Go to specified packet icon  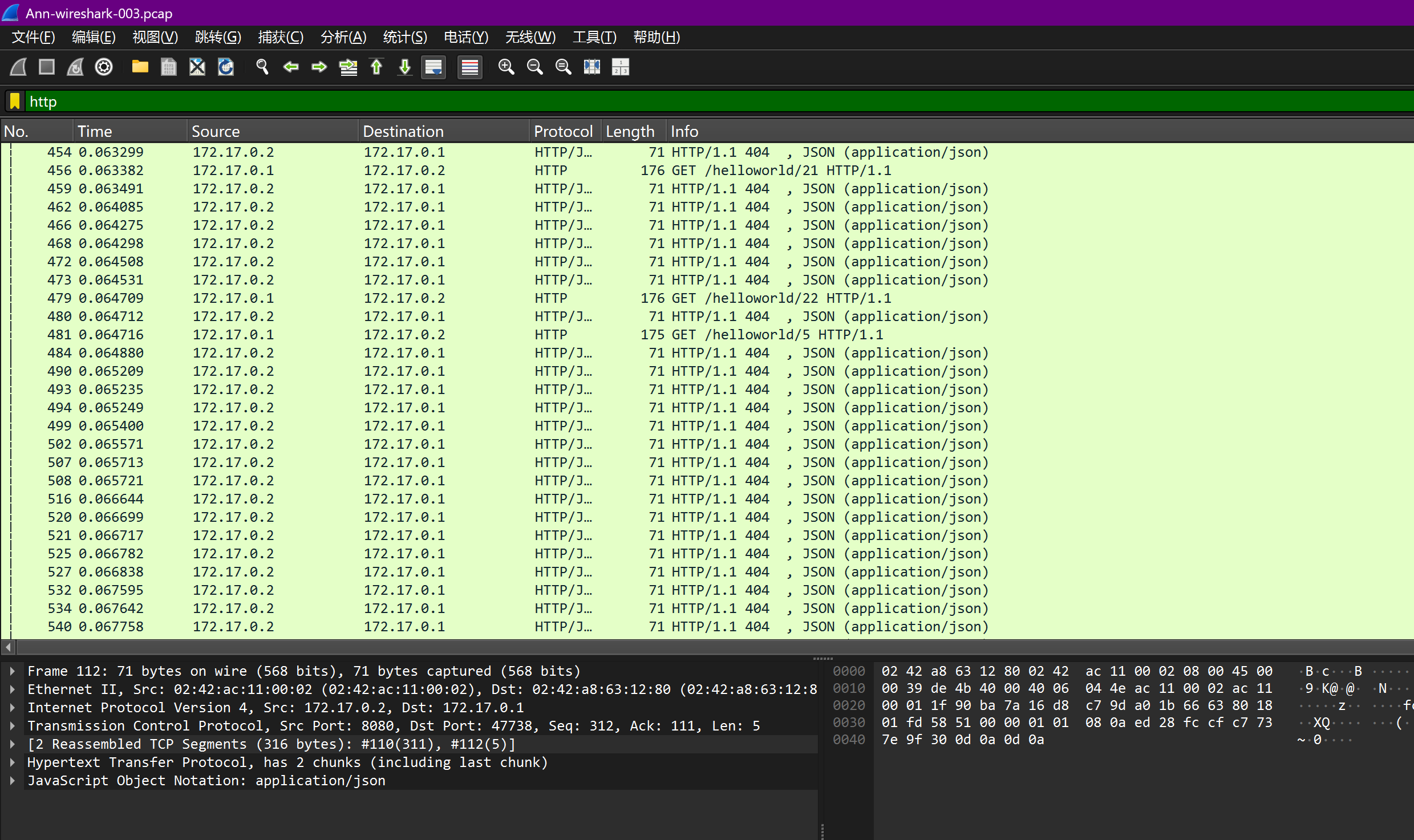click(x=348, y=67)
